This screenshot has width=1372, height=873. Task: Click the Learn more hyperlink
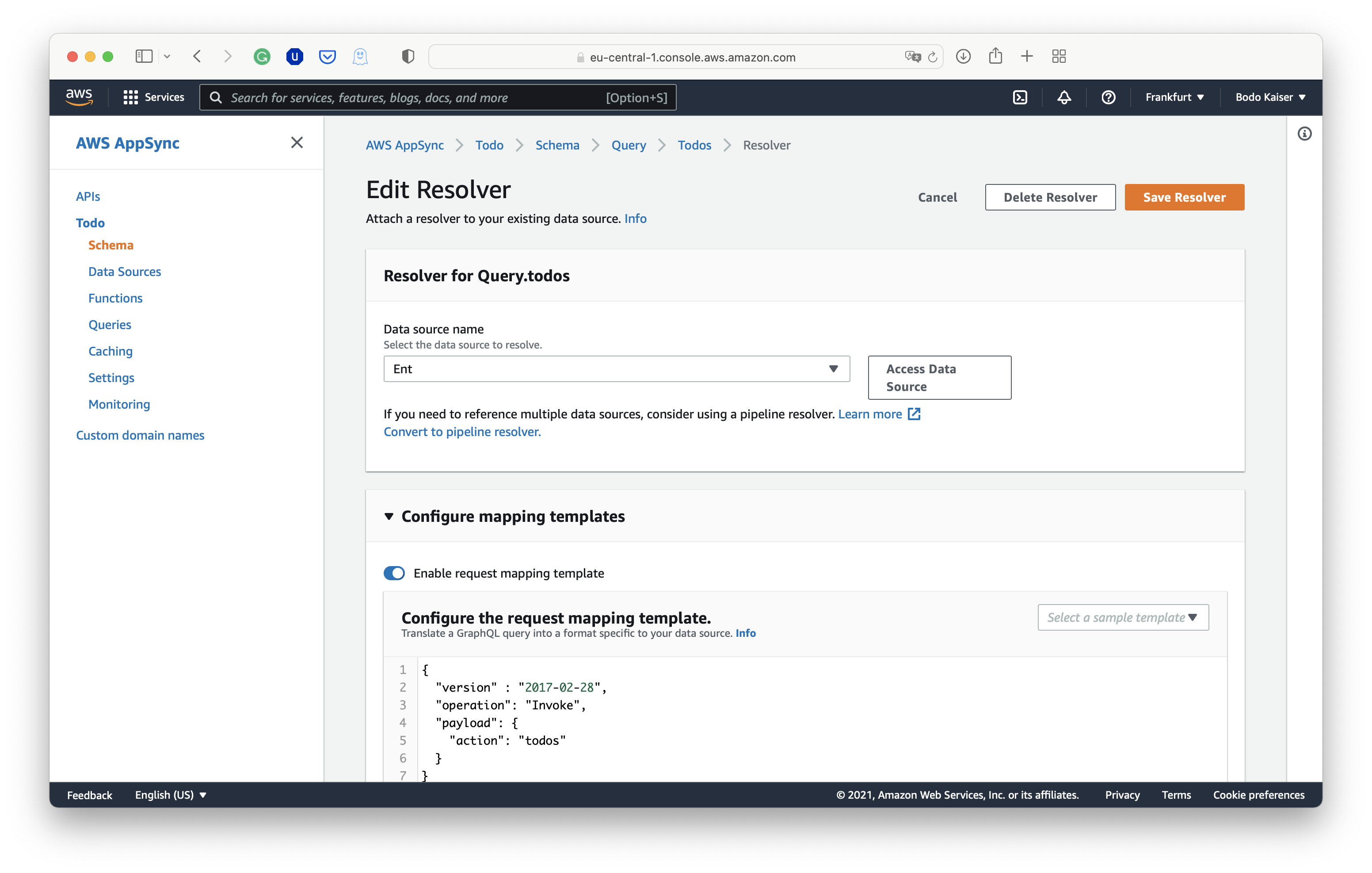coord(868,413)
